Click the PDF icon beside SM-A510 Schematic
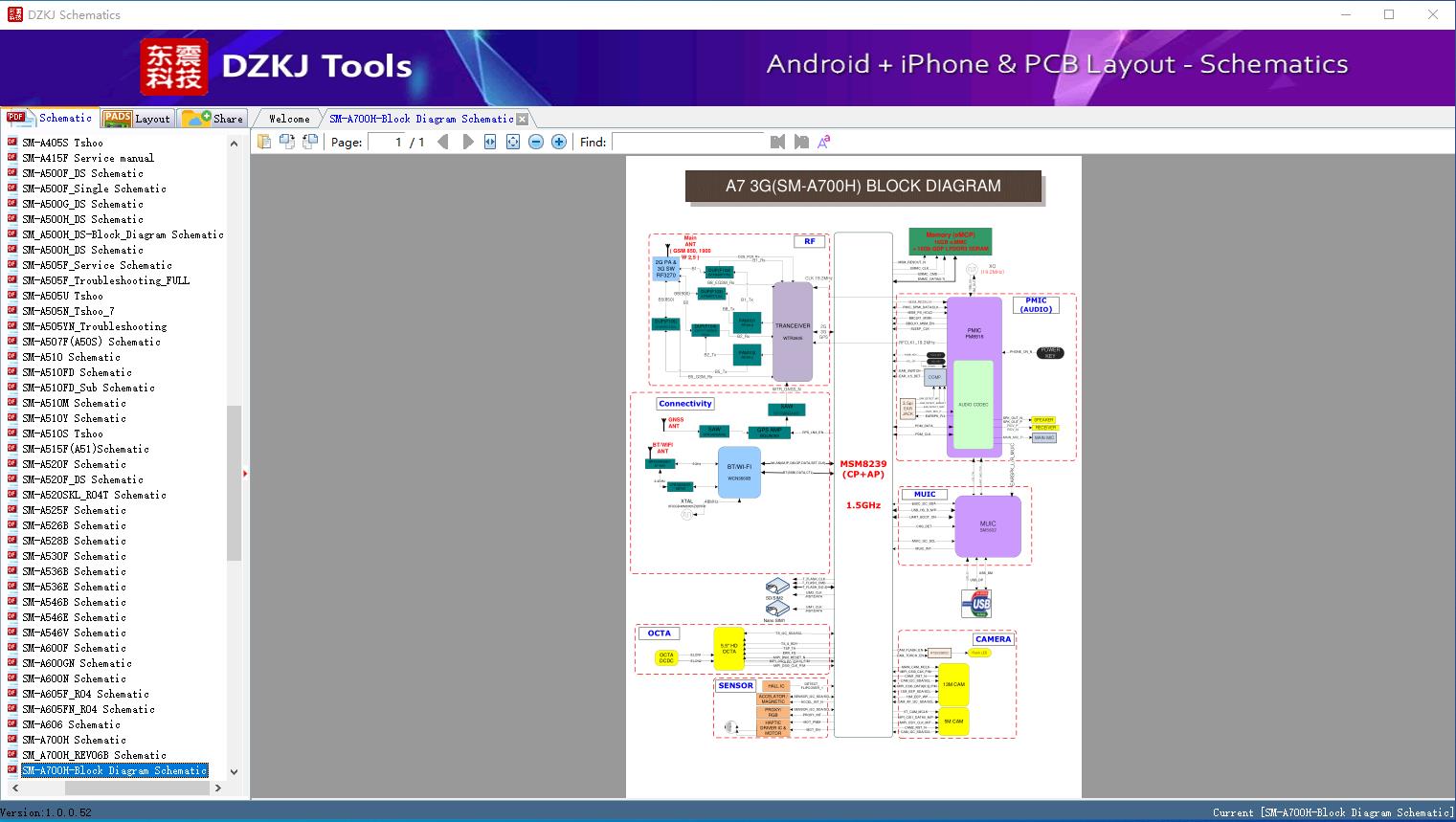Viewport: 1456px width, 822px height. (x=12, y=357)
